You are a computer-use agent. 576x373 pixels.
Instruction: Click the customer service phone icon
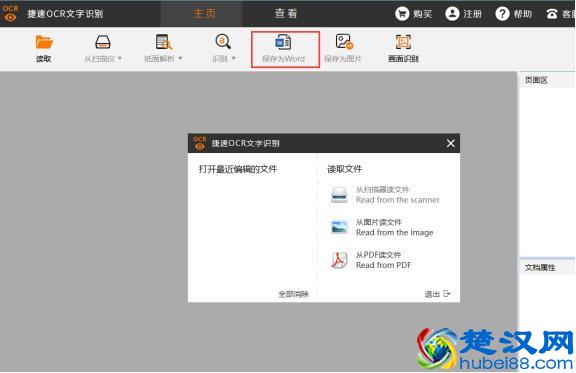point(552,14)
